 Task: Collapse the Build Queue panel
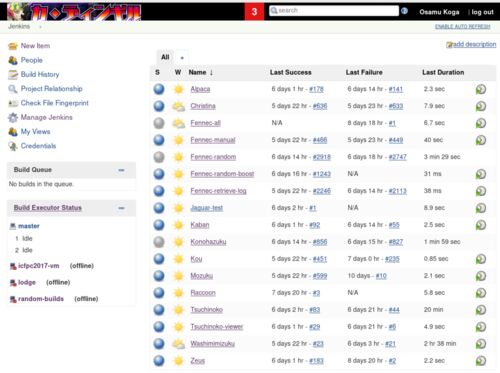click(x=121, y=170)
